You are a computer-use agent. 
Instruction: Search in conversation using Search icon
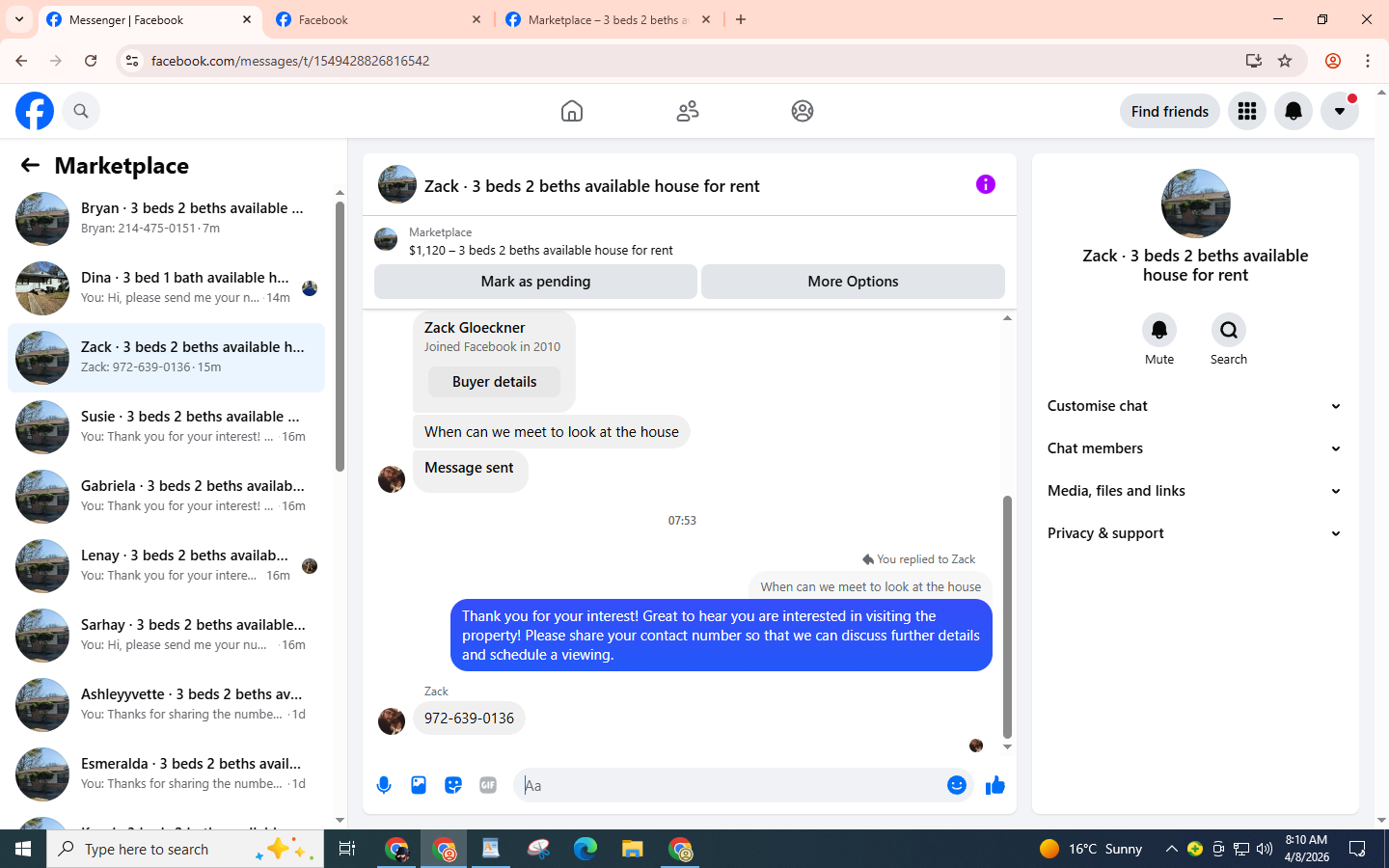(1229, 330)
